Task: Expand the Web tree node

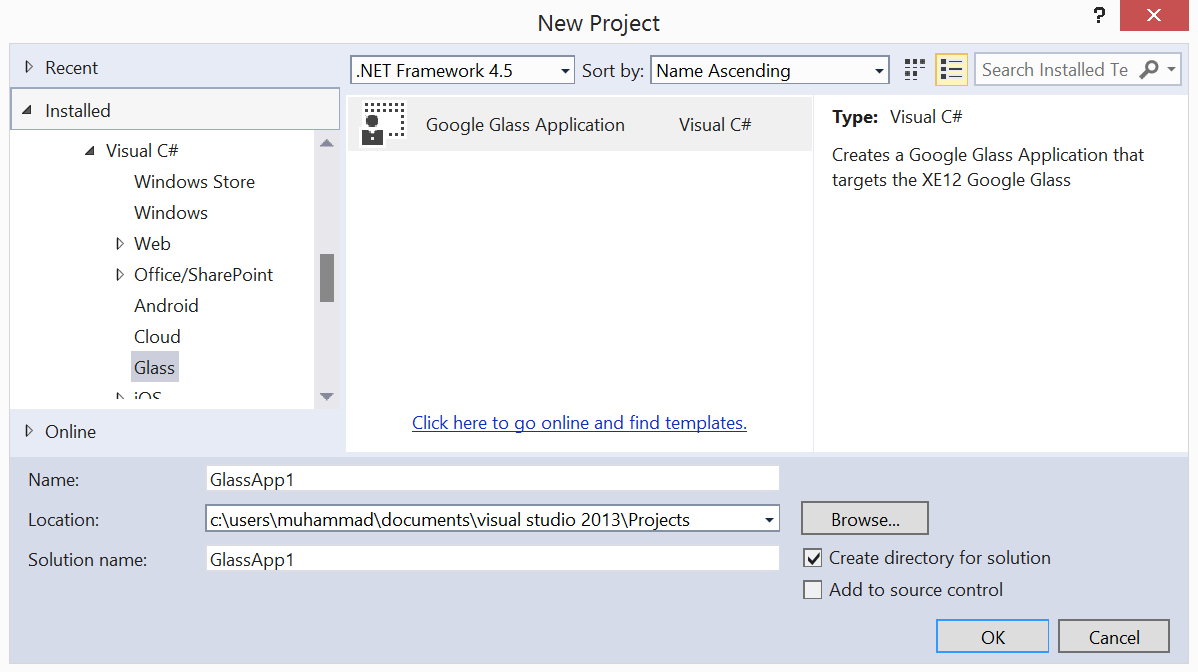Action: (120, 244)
